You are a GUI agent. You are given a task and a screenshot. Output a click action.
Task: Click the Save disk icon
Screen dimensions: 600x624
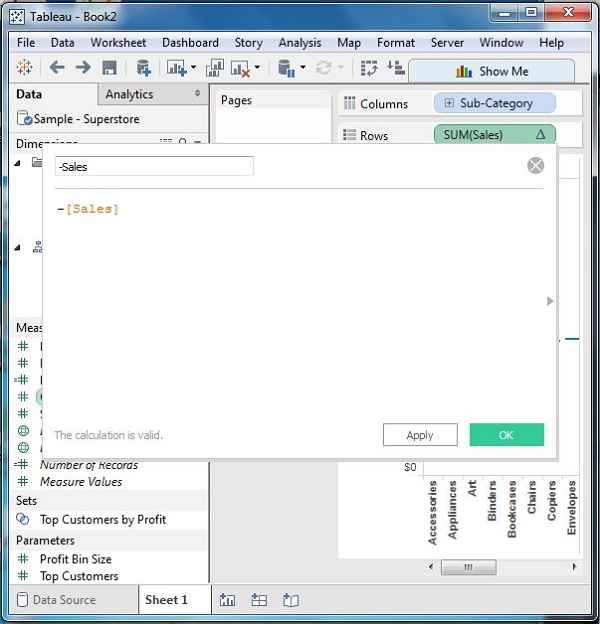pos(109,68)
